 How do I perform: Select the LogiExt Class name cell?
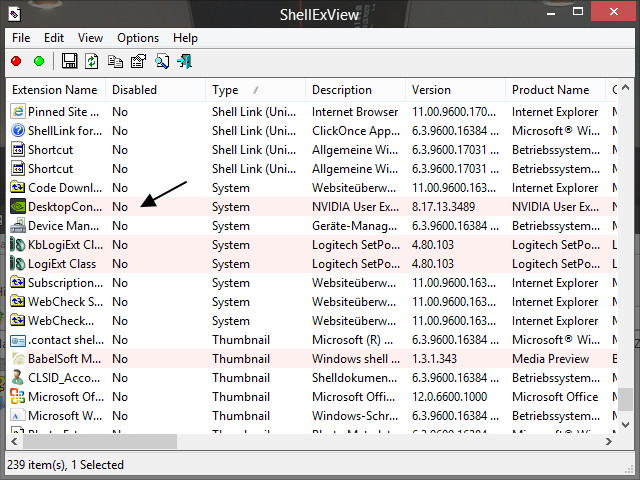(62, 264)
